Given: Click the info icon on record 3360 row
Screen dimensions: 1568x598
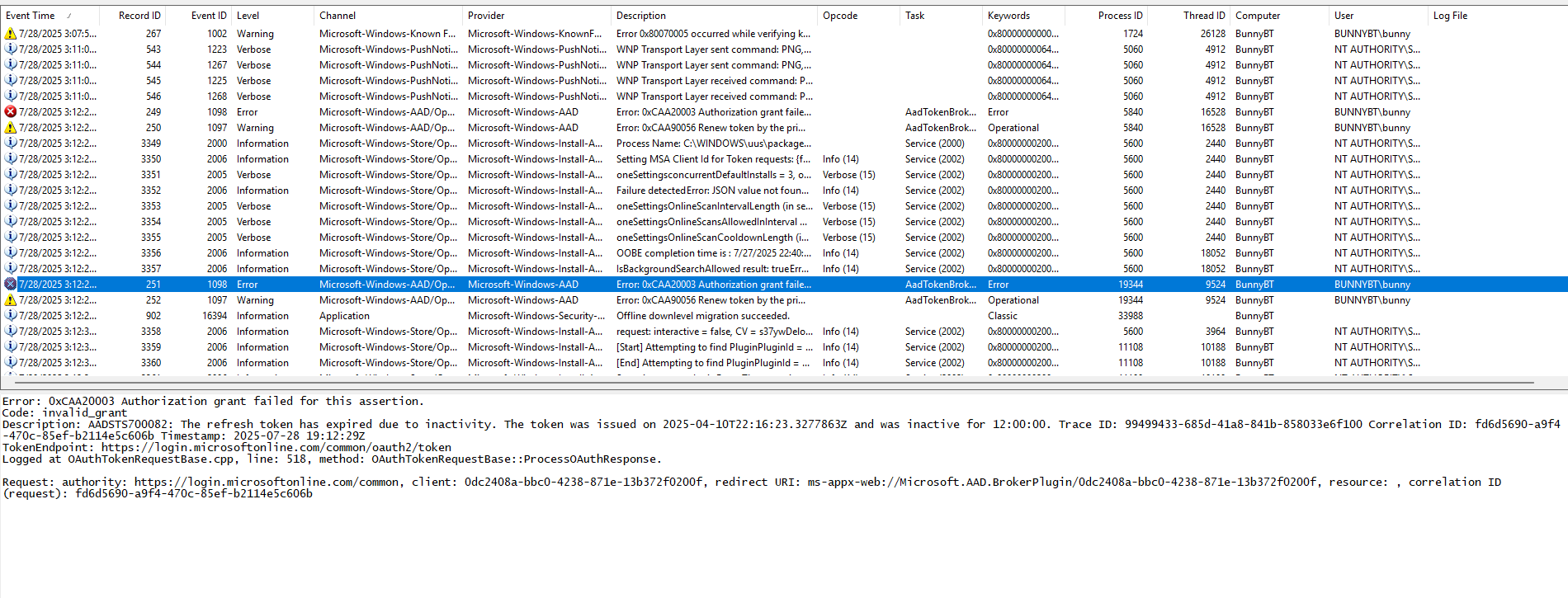Looking at the screenshot, I should 11,363.
